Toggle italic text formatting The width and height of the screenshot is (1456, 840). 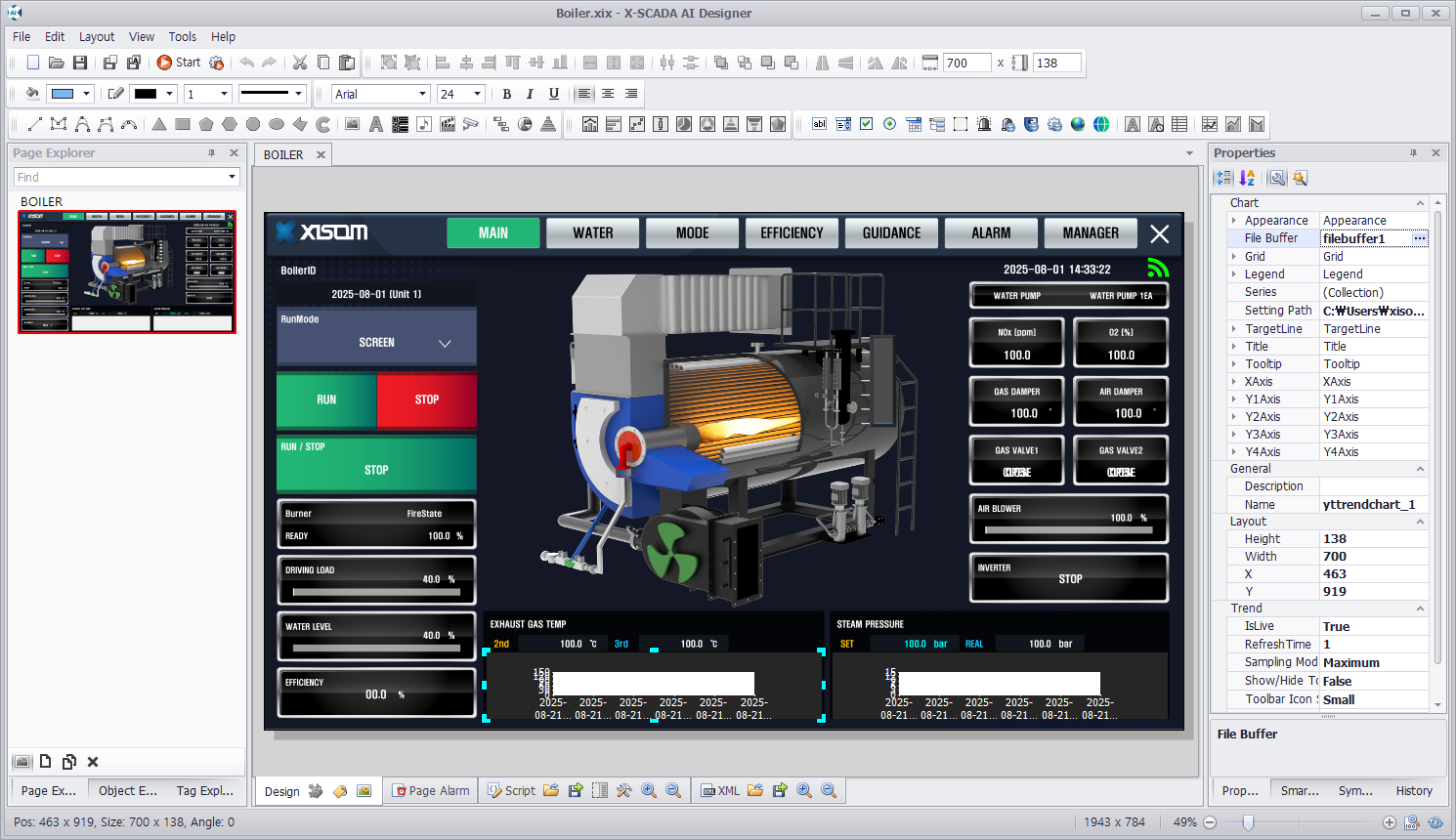530,94
